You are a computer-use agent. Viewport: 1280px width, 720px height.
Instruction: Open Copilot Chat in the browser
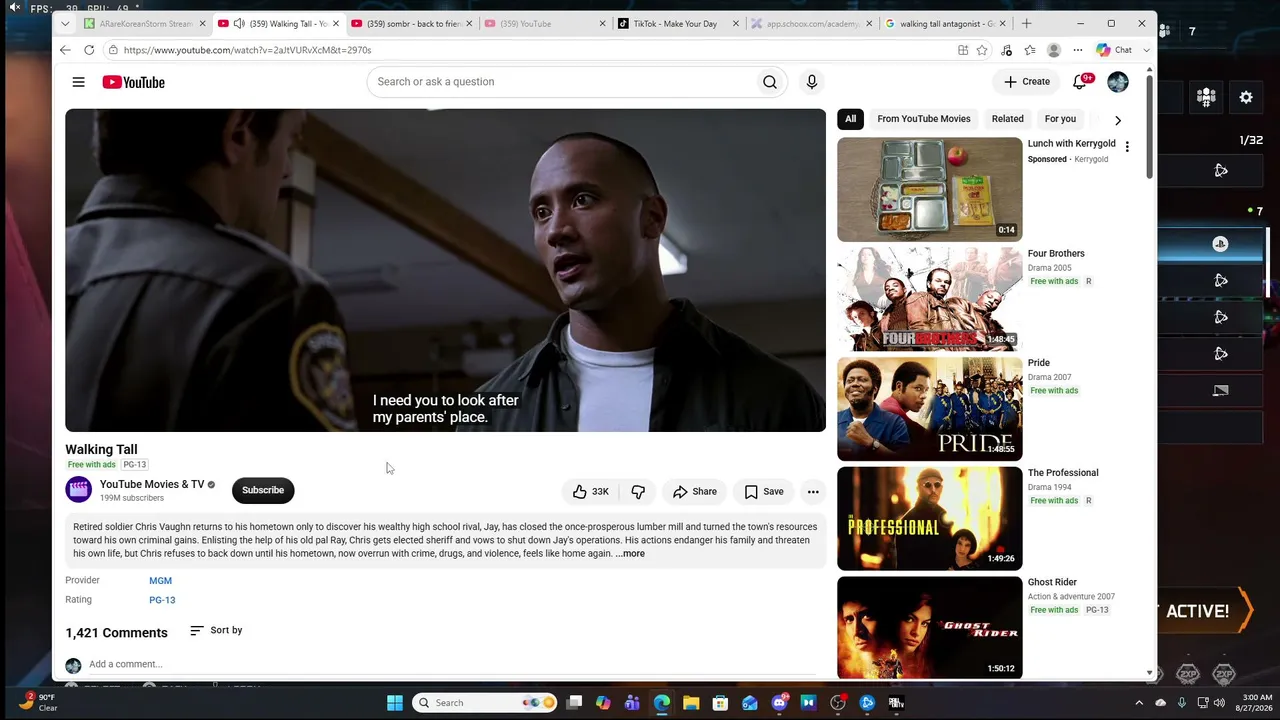pos(1114,50)
